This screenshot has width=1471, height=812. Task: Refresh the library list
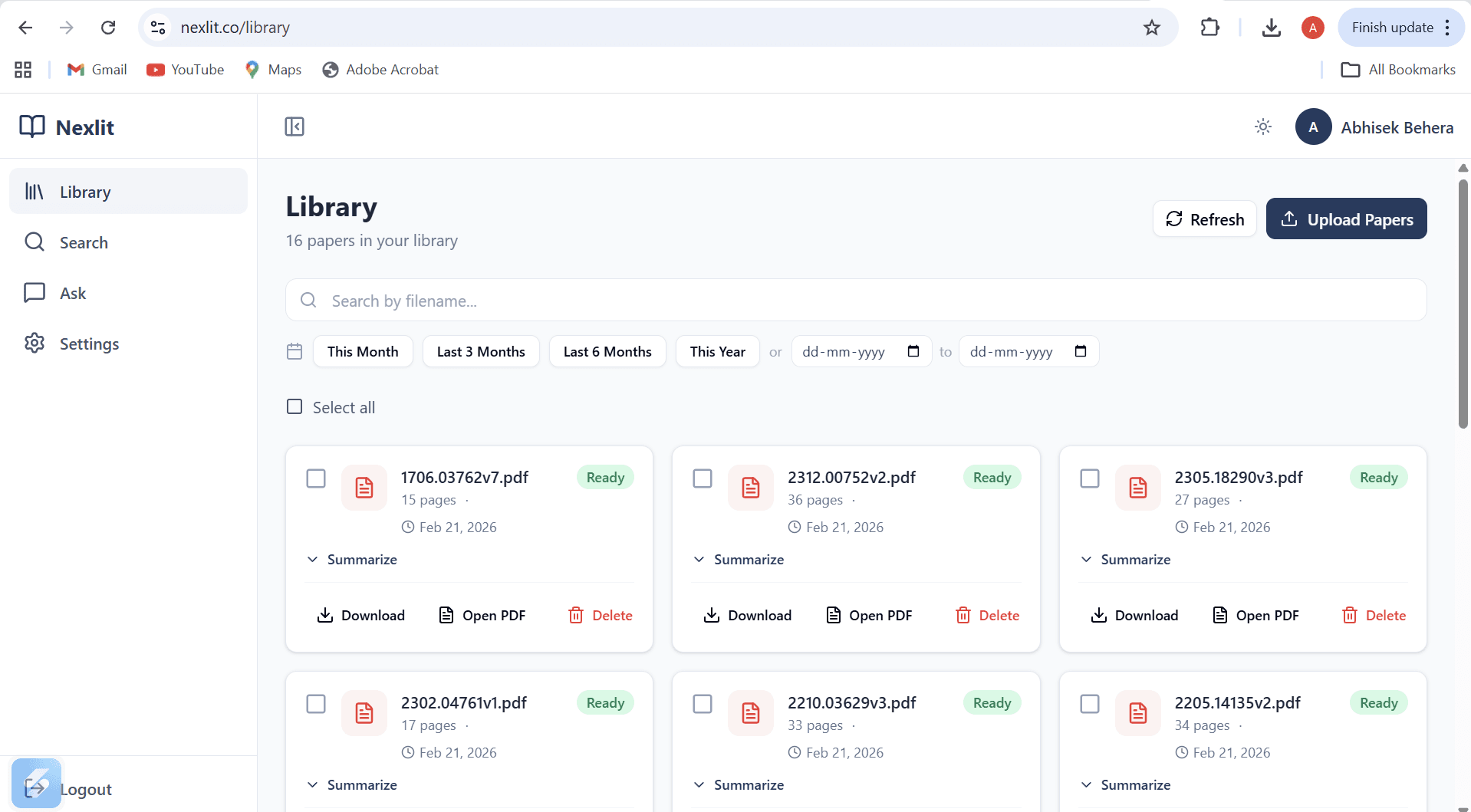click(x=1204, y=219)
